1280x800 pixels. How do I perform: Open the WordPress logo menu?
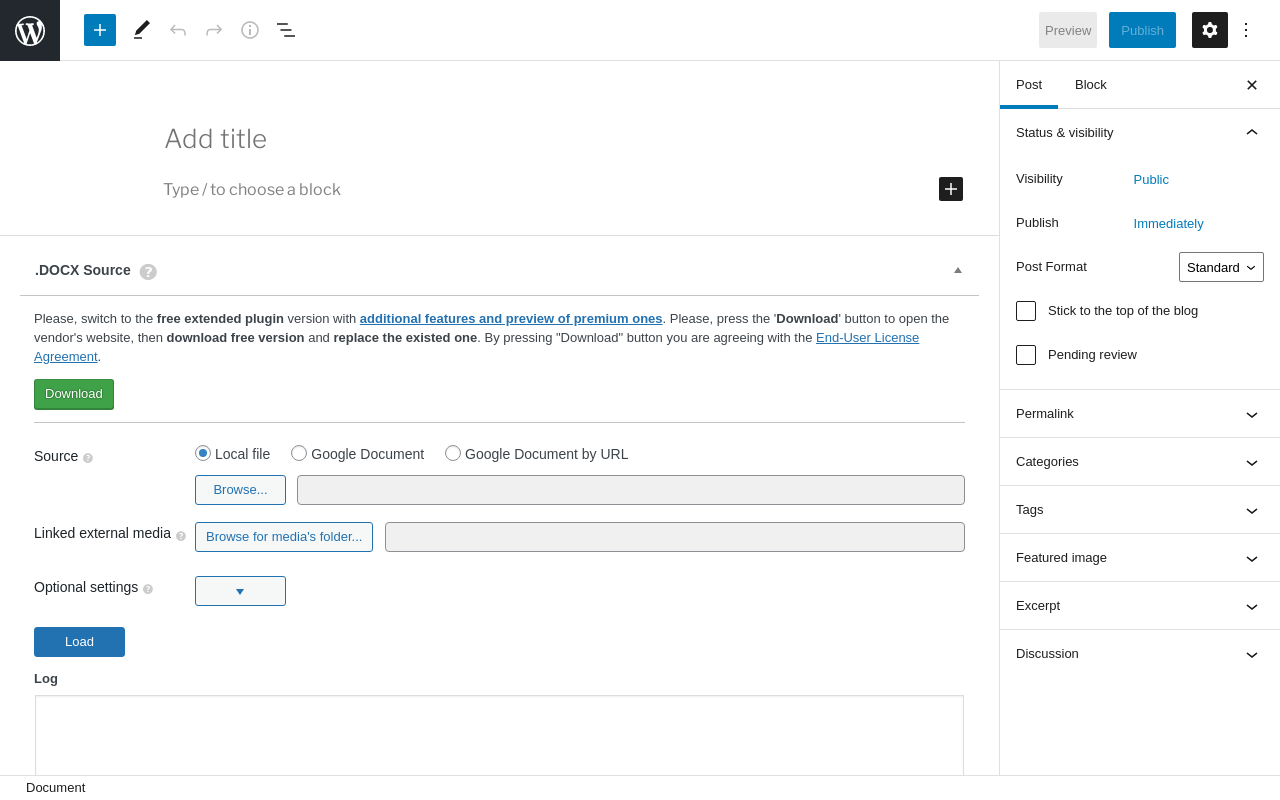pyautogui.click(x=30, y=30)
